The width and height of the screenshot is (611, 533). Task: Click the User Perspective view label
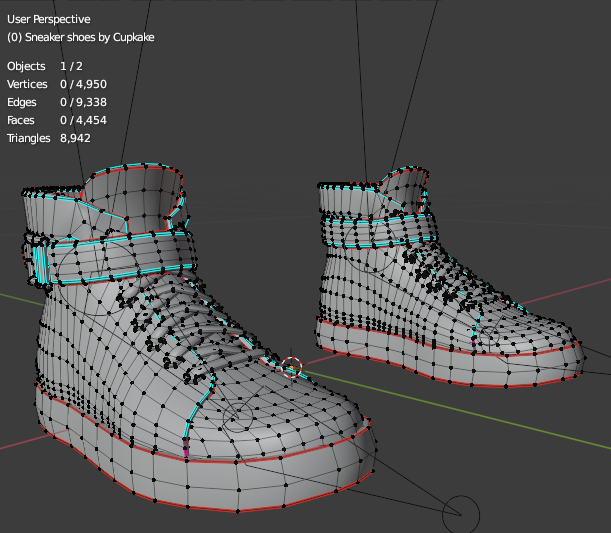coord(48,19)
